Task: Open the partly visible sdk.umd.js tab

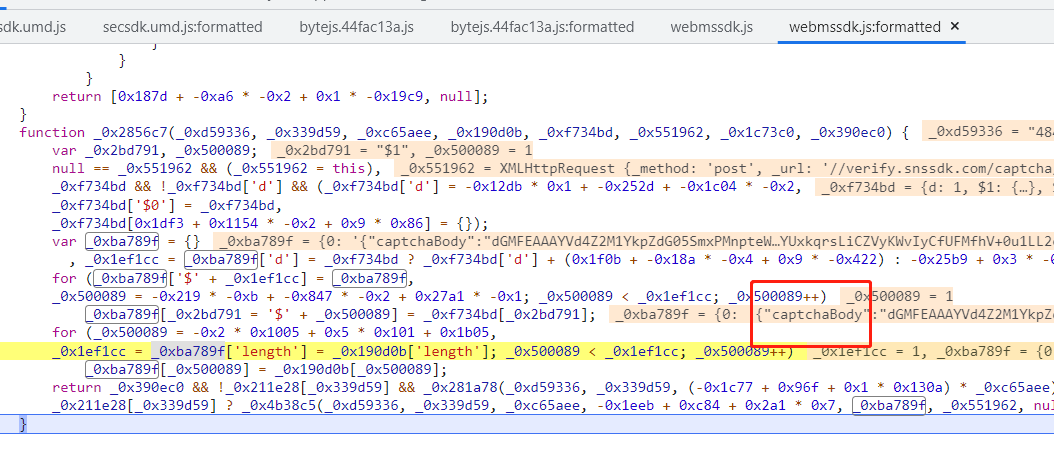Action: tap(32, 27)
